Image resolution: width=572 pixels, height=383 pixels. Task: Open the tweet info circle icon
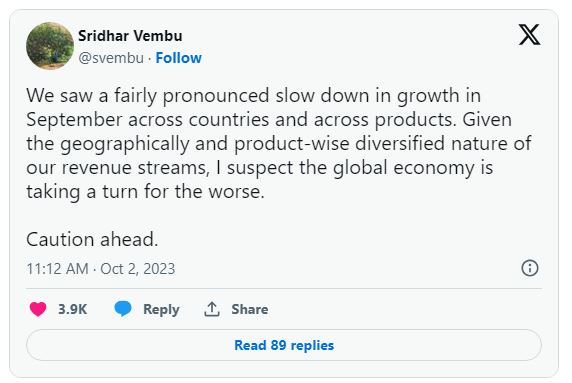530,268
